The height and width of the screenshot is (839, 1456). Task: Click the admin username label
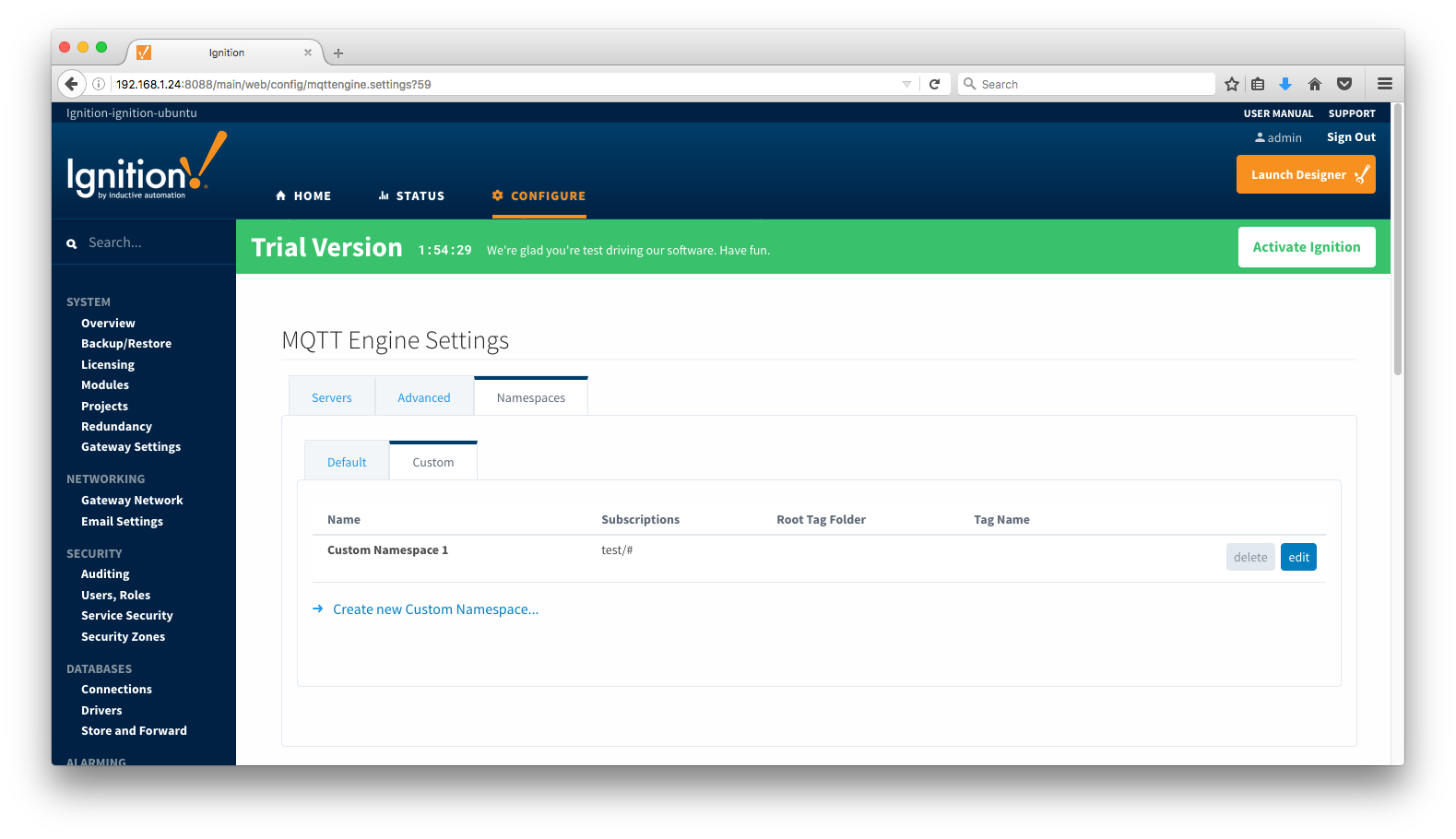pos(1284,137)
